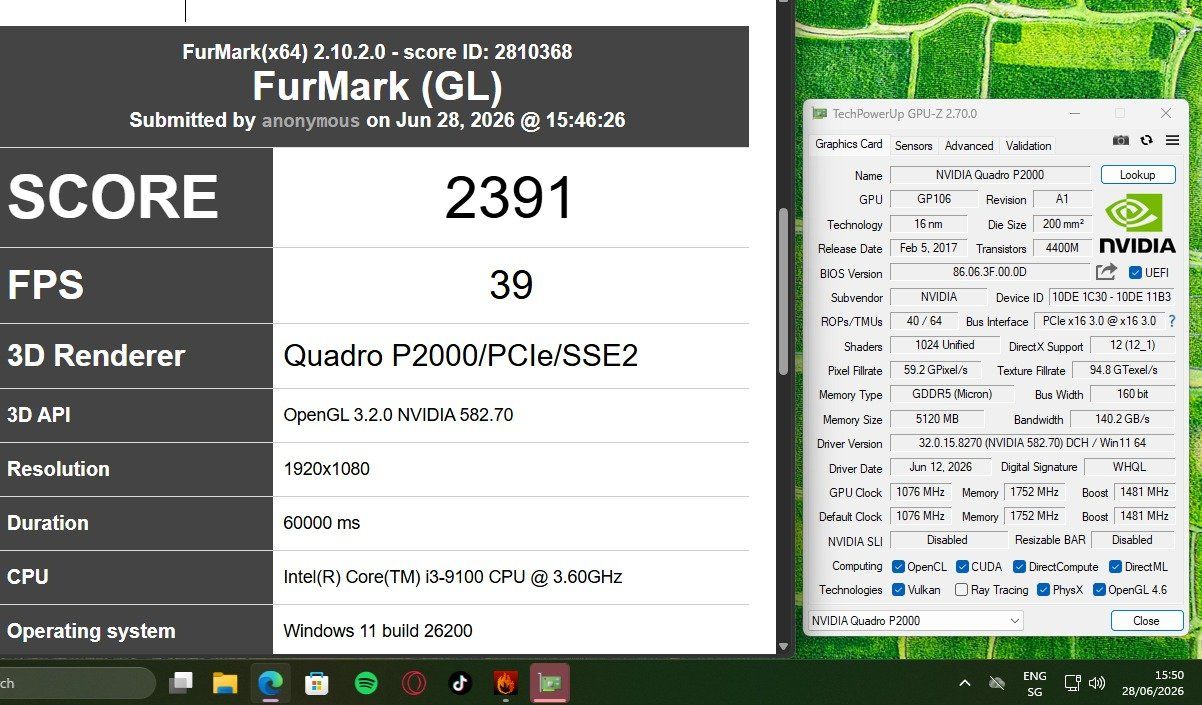Show hidden system tray icons
This screenshot has width=1202, height=705.
pos(964,683)
